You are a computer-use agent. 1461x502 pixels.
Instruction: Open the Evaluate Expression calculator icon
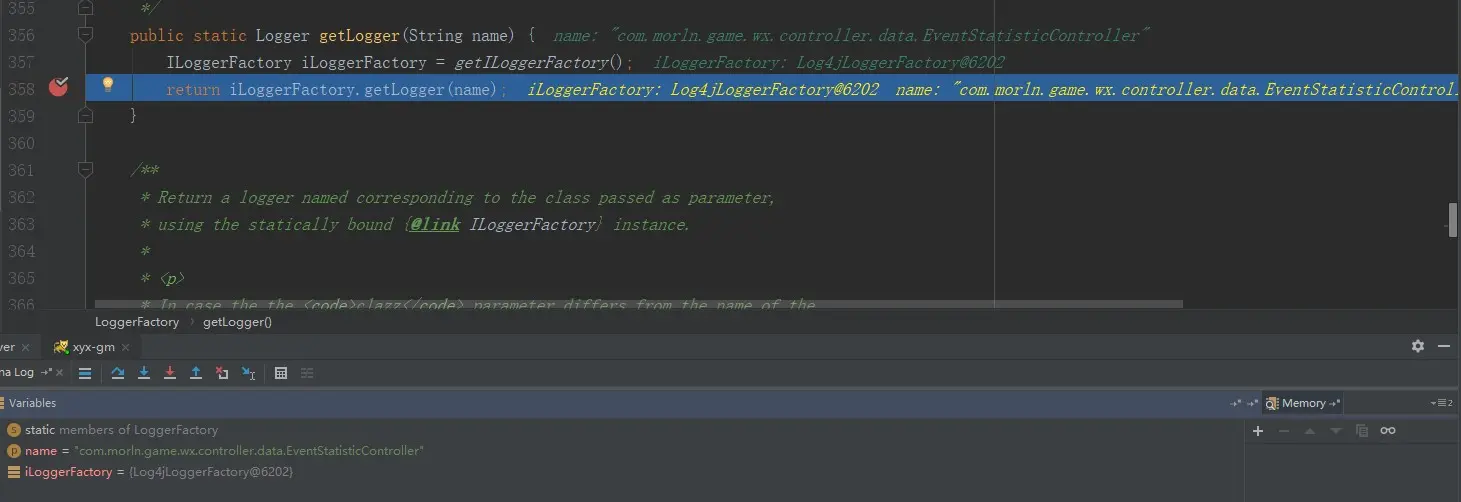point(281,373)
